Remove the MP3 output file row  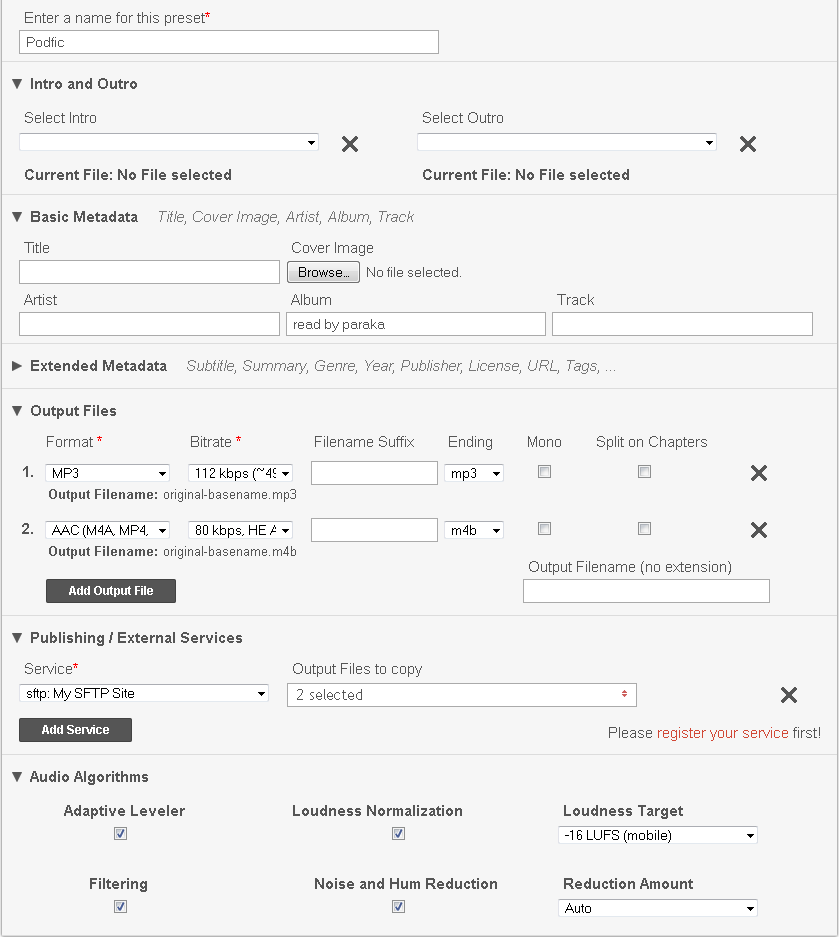point(758,473)
